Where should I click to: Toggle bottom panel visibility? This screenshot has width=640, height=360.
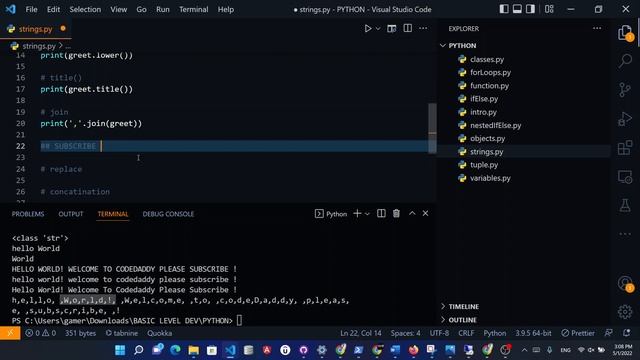point(517,9)
